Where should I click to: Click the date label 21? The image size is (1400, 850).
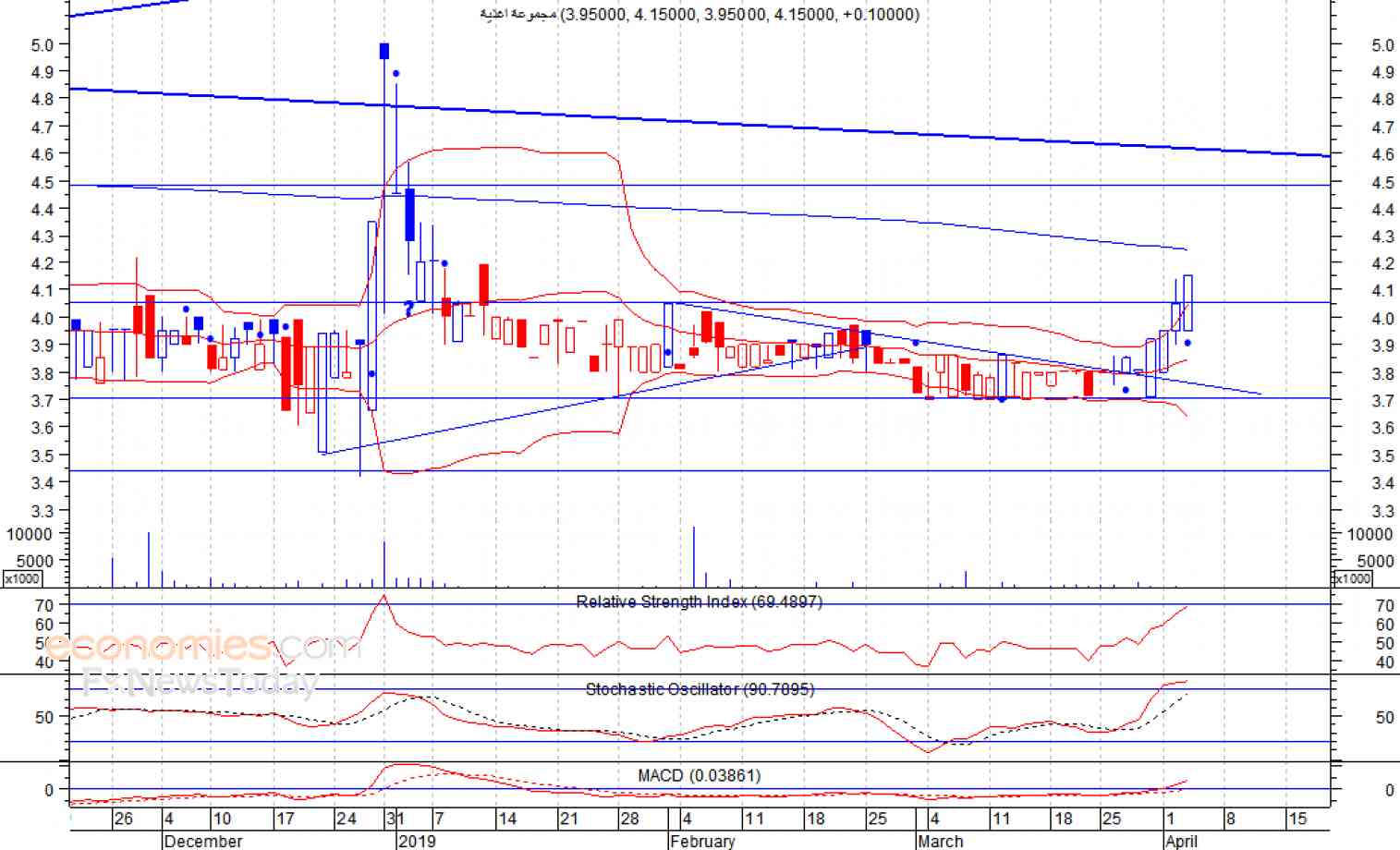(x=568, y=819)
